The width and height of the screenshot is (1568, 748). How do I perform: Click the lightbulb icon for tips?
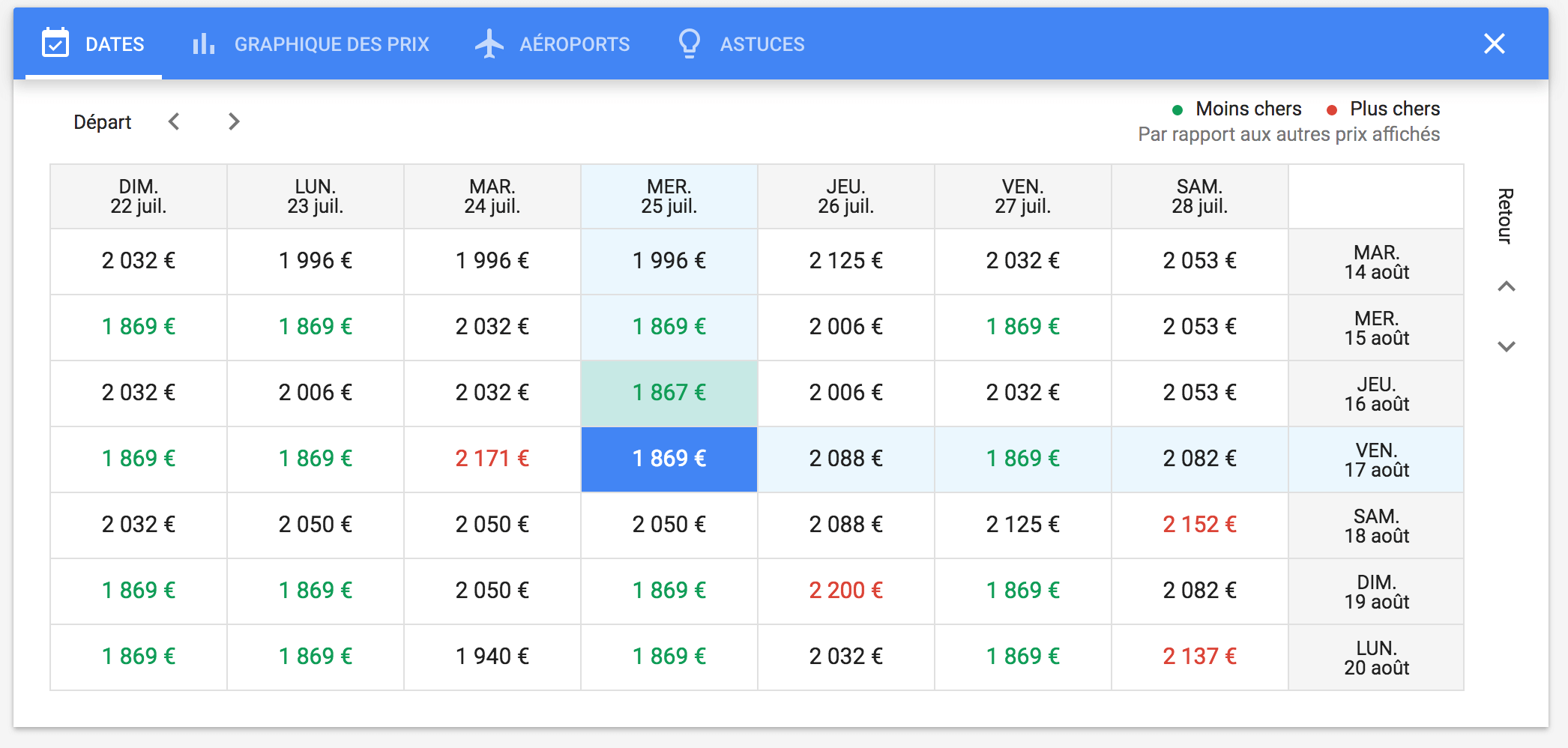[x=689, y=43]
